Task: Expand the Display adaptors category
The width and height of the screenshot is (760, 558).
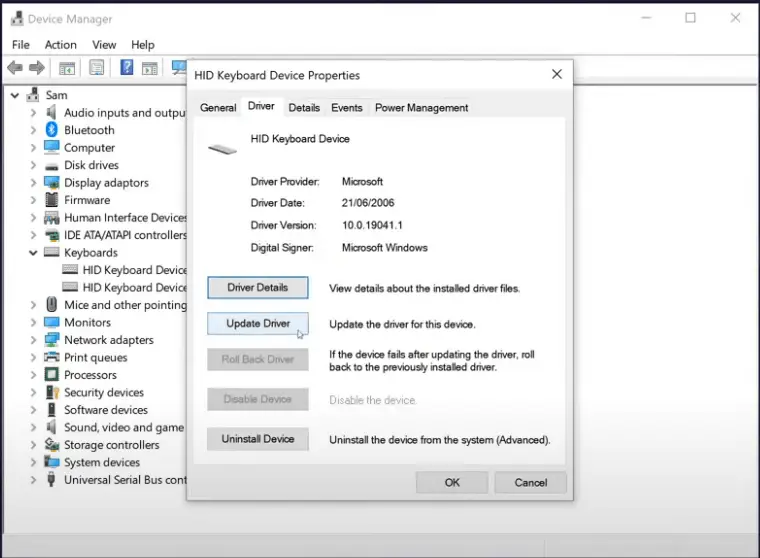Action: pos(33,183)
